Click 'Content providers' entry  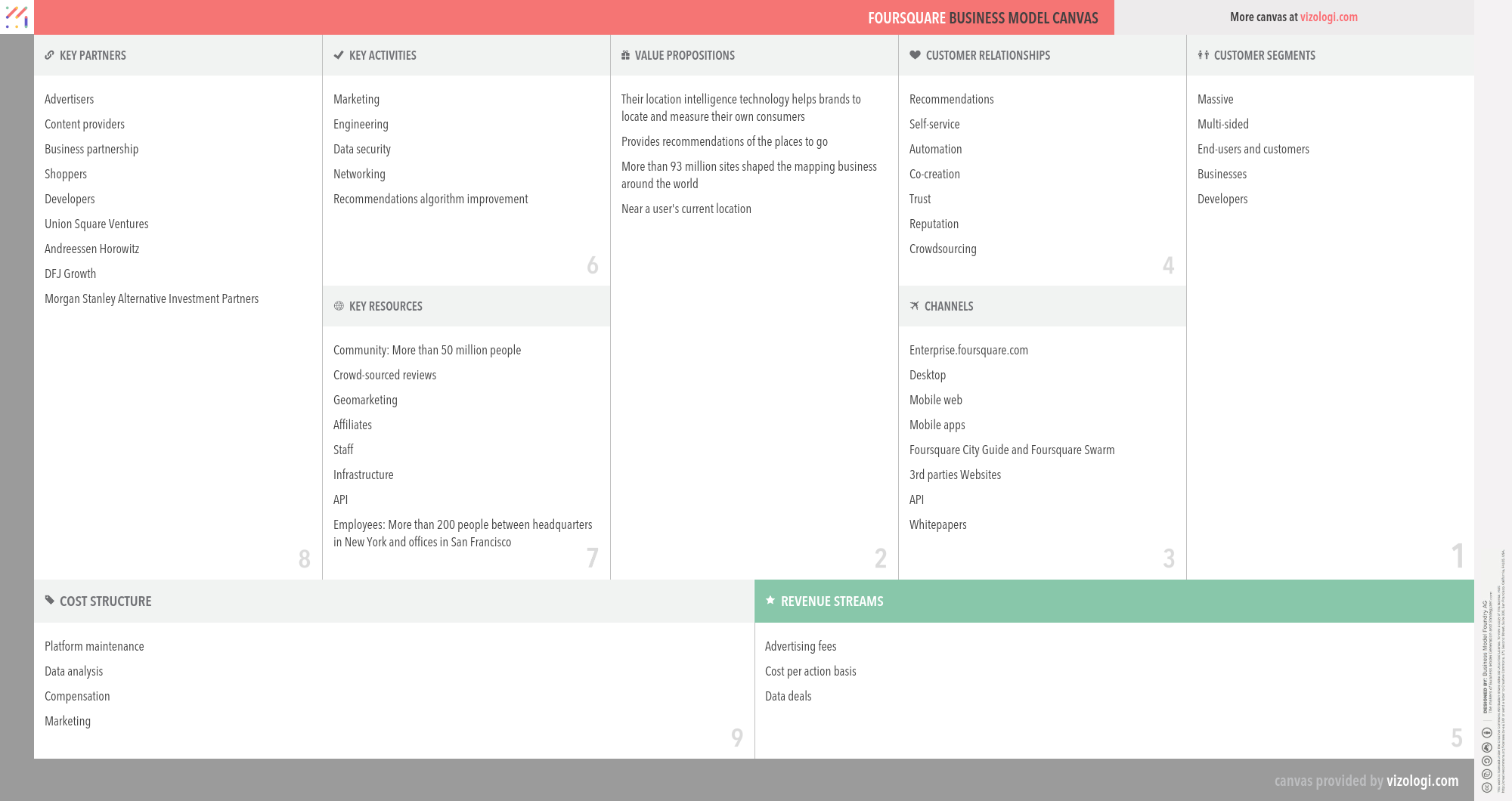coord(85,124)
